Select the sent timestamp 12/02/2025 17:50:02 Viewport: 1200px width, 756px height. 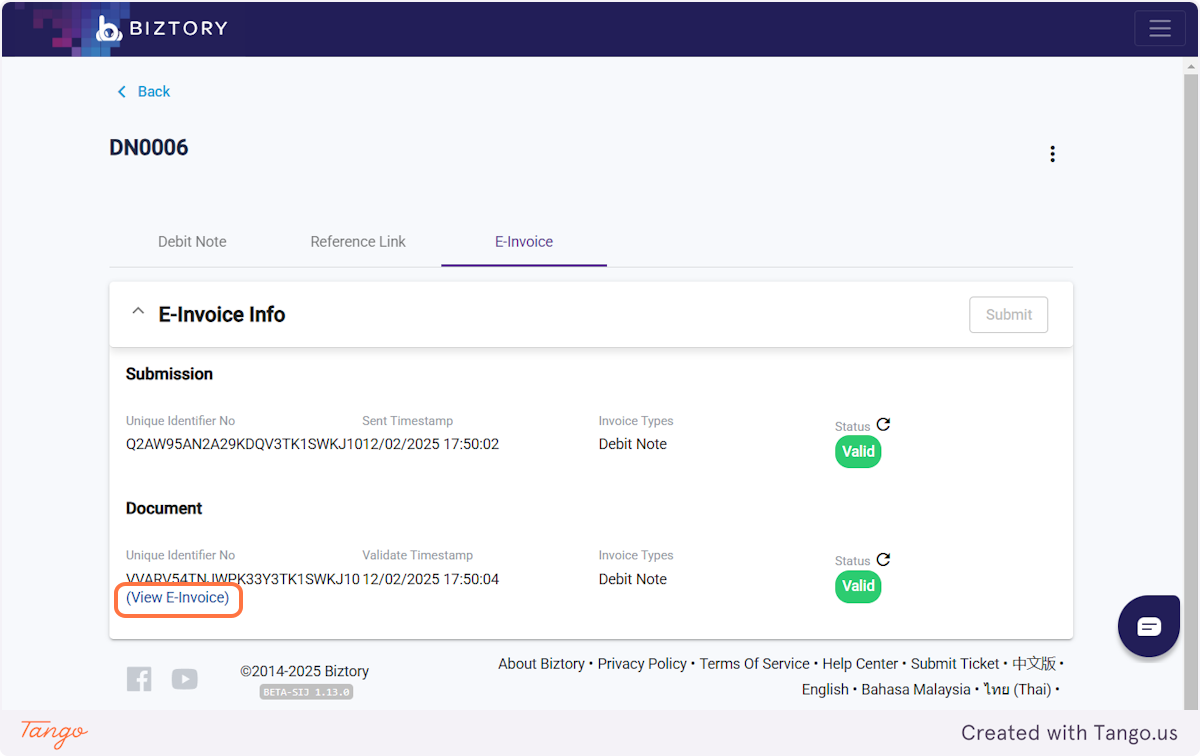point(430,444)
